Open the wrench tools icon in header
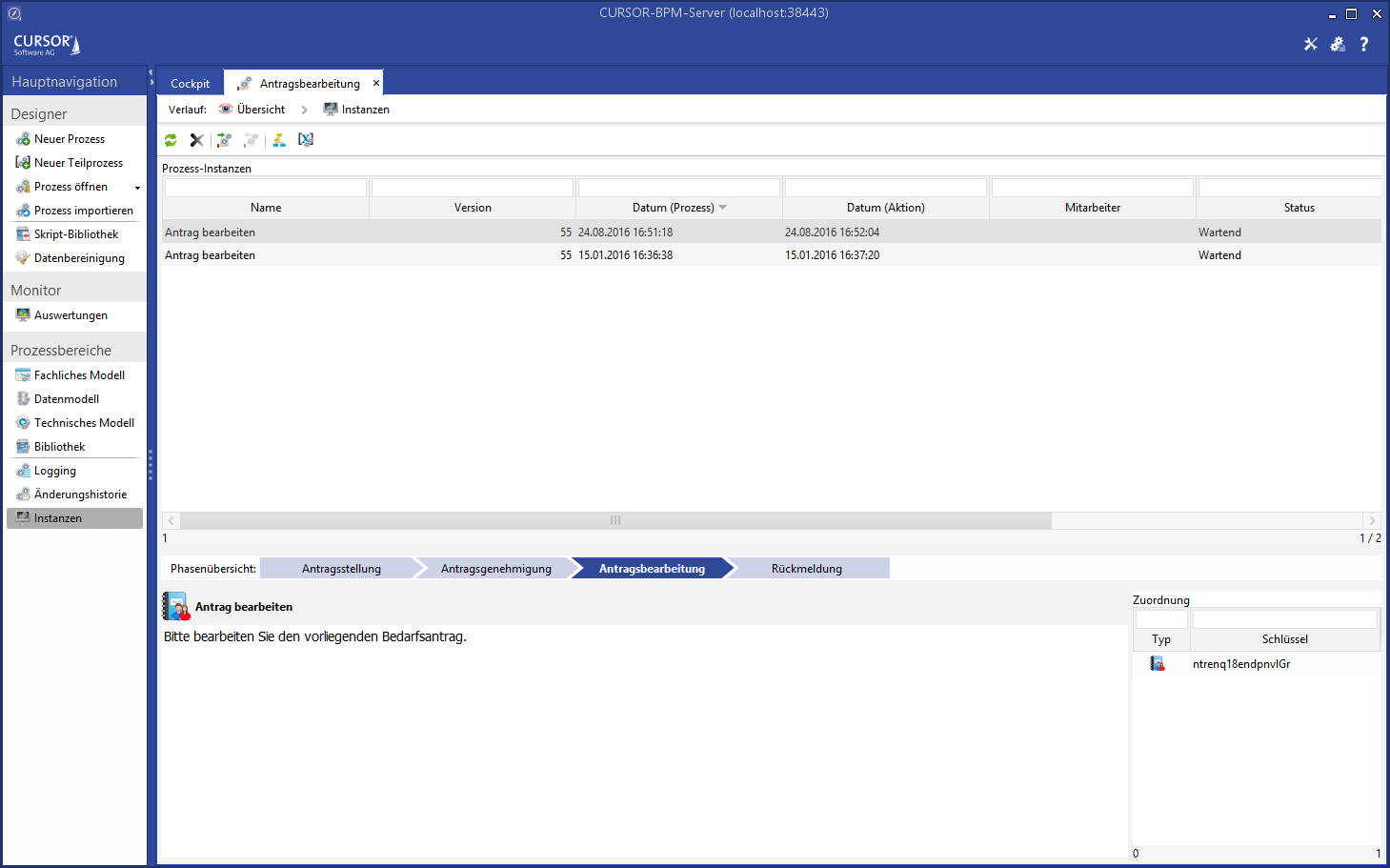This screenshot has height=868, width=1390. pyautogui.click(x=1311, y=44)
